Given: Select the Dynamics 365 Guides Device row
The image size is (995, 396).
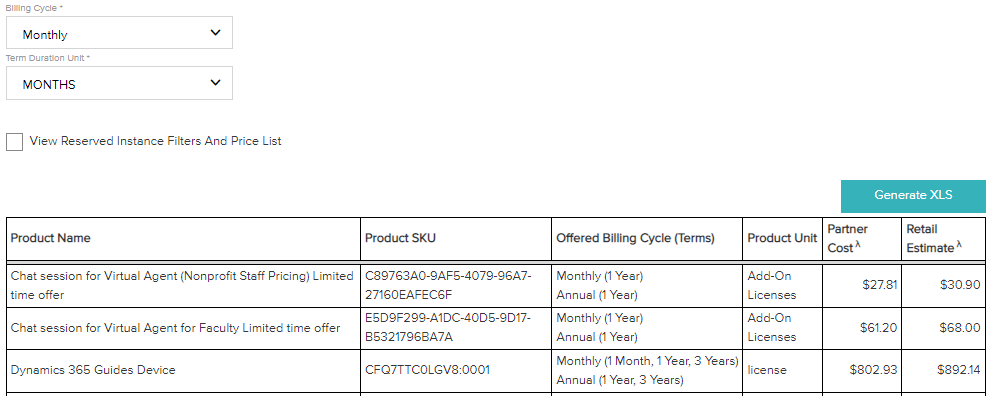Looking at the screenshot, I should pos(496,371).
